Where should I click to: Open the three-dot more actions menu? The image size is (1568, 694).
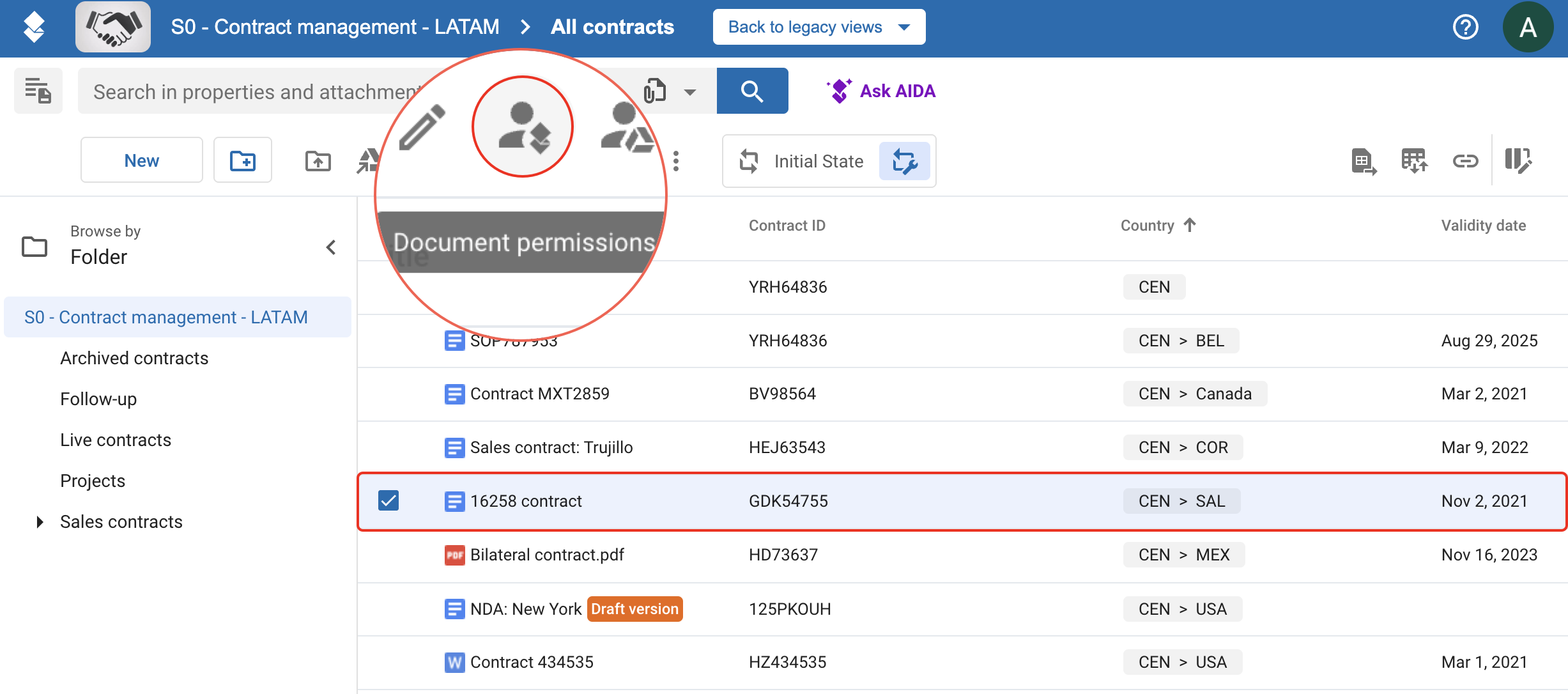[x=676, y=160]
